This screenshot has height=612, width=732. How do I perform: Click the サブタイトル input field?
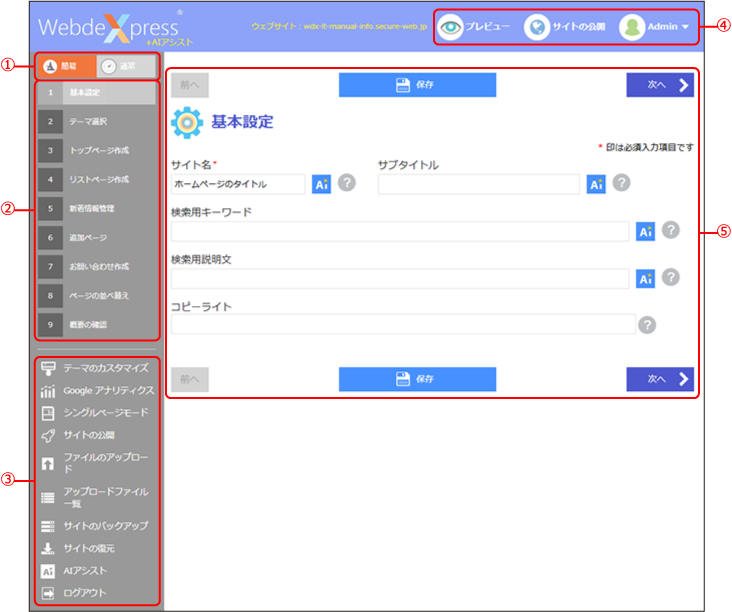(x=478, y=184)
